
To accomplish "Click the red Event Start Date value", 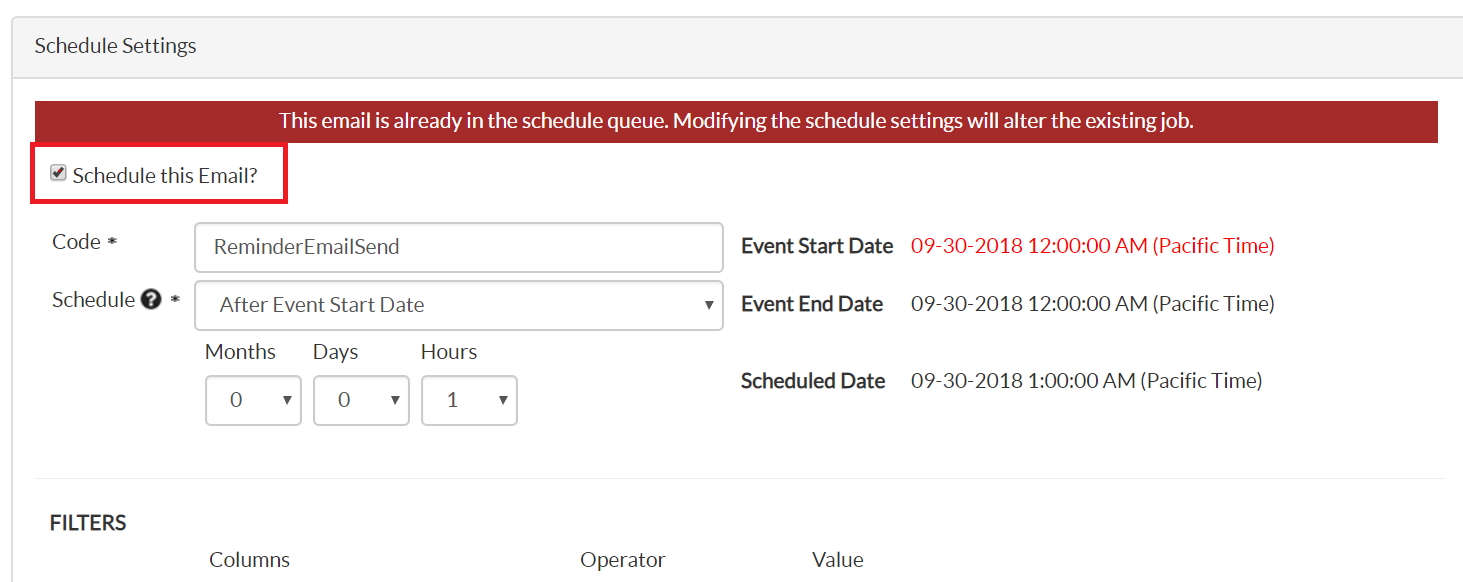I will pos(1092,246).
